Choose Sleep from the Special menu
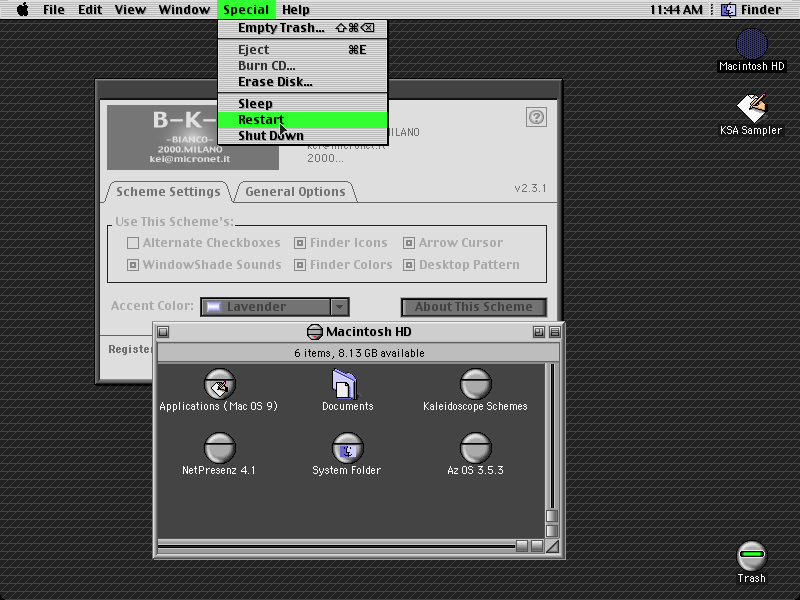The height and width of the screenshot is (600, 800). (x=303, y=104)
